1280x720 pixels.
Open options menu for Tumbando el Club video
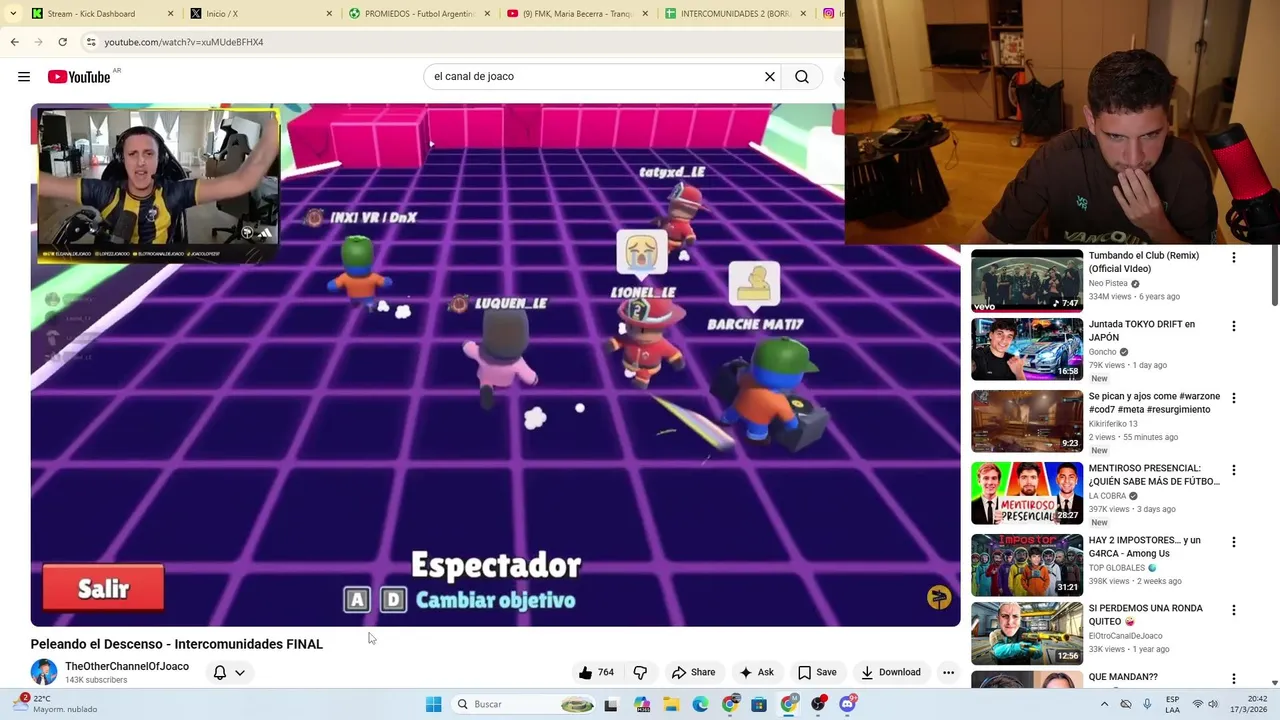[1233, 258]
